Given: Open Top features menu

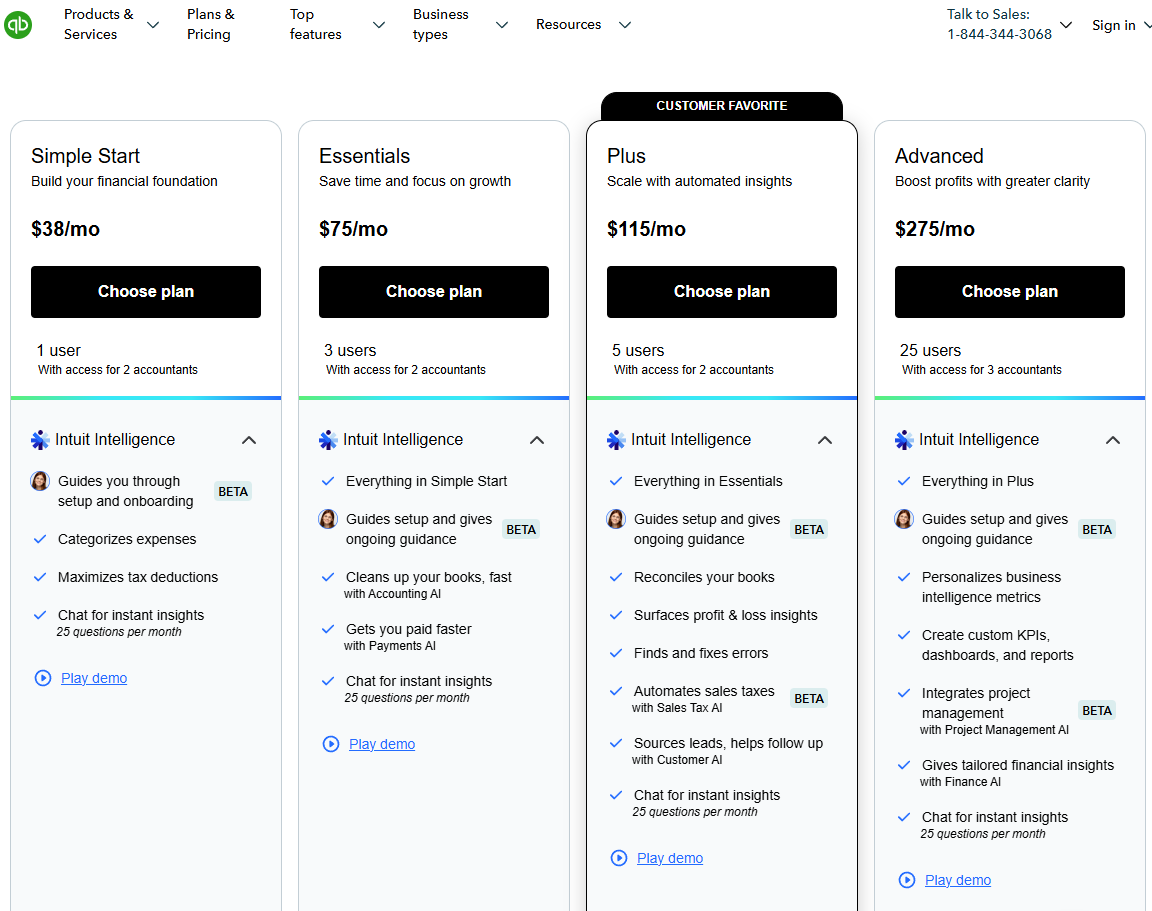Looking at the screenshot, I should pos(315,24).
